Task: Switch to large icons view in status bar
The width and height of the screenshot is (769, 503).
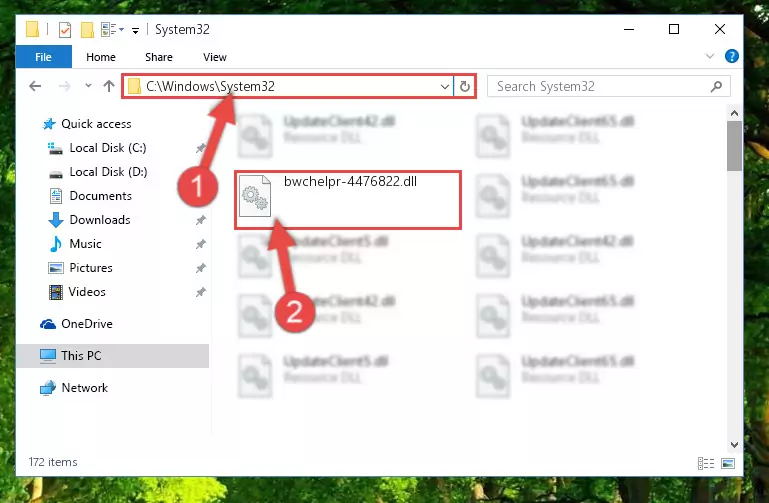Action: [728, 463]
